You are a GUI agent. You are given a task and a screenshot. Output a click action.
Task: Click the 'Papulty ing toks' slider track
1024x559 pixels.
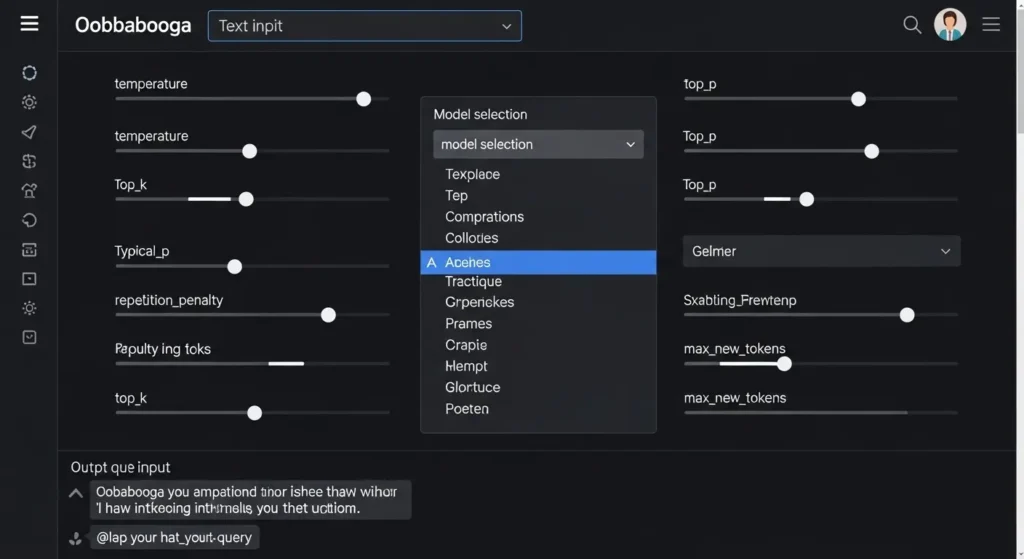pos(252,364)
